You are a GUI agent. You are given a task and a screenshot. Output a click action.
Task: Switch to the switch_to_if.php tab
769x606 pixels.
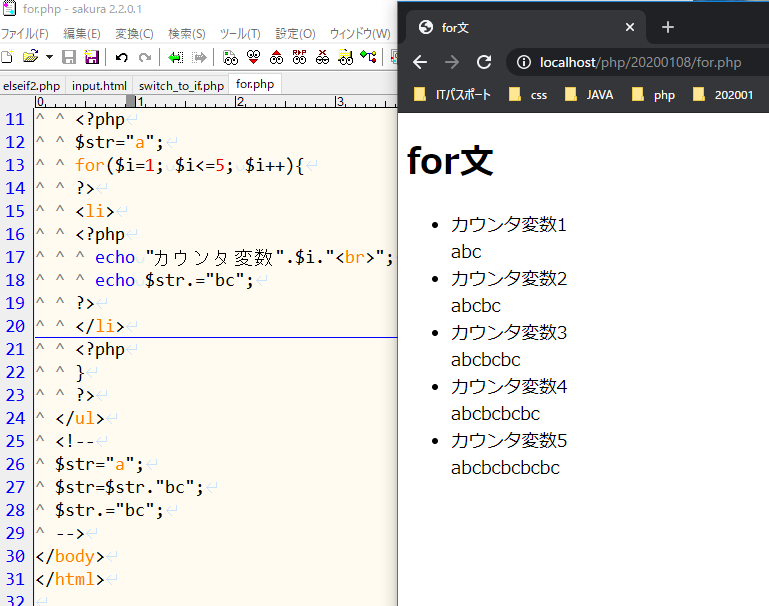[181, 85]
